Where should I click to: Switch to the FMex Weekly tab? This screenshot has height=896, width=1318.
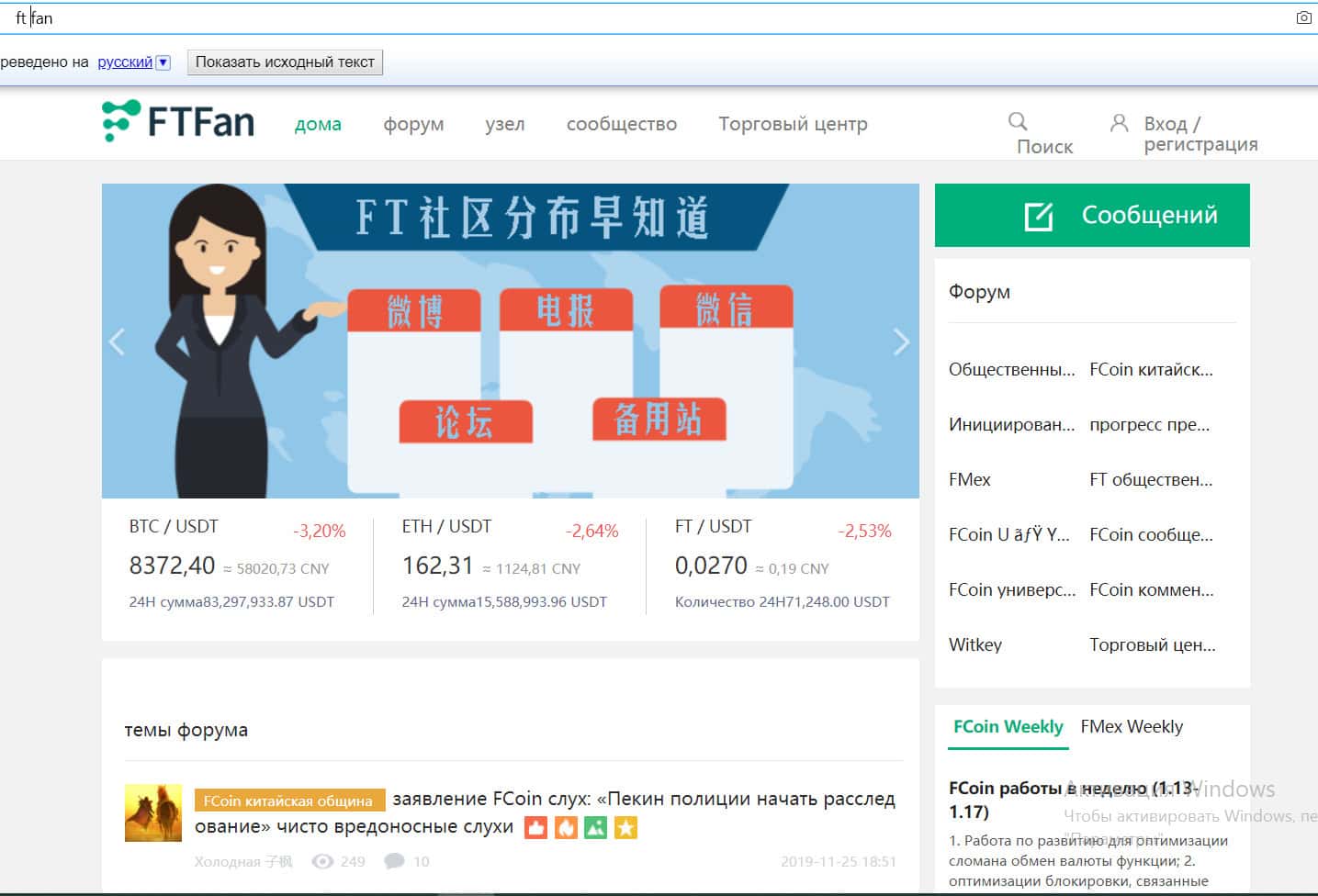1132,726
